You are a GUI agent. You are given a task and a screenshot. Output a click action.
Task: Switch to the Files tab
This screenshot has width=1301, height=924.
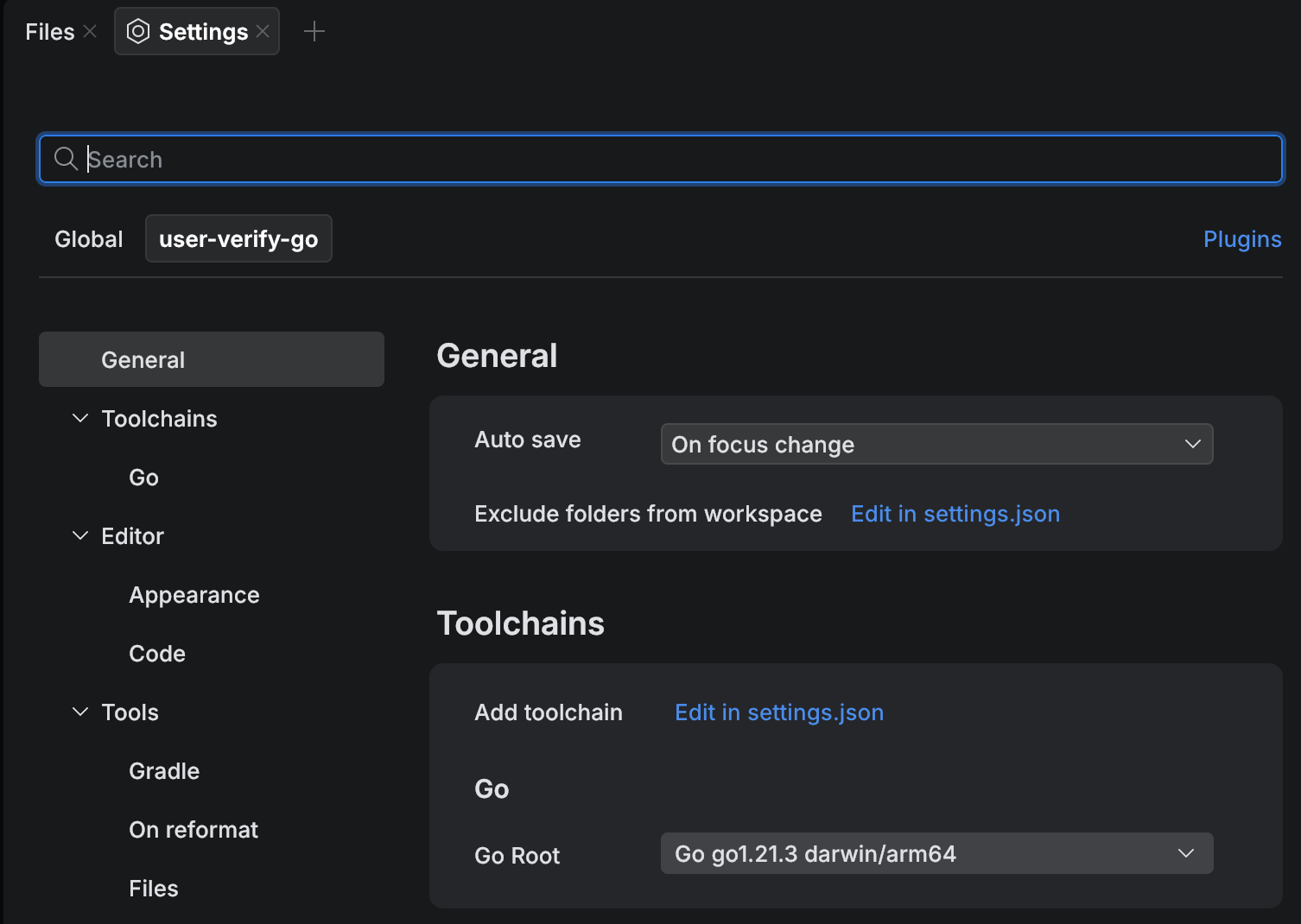click(50, 31)
